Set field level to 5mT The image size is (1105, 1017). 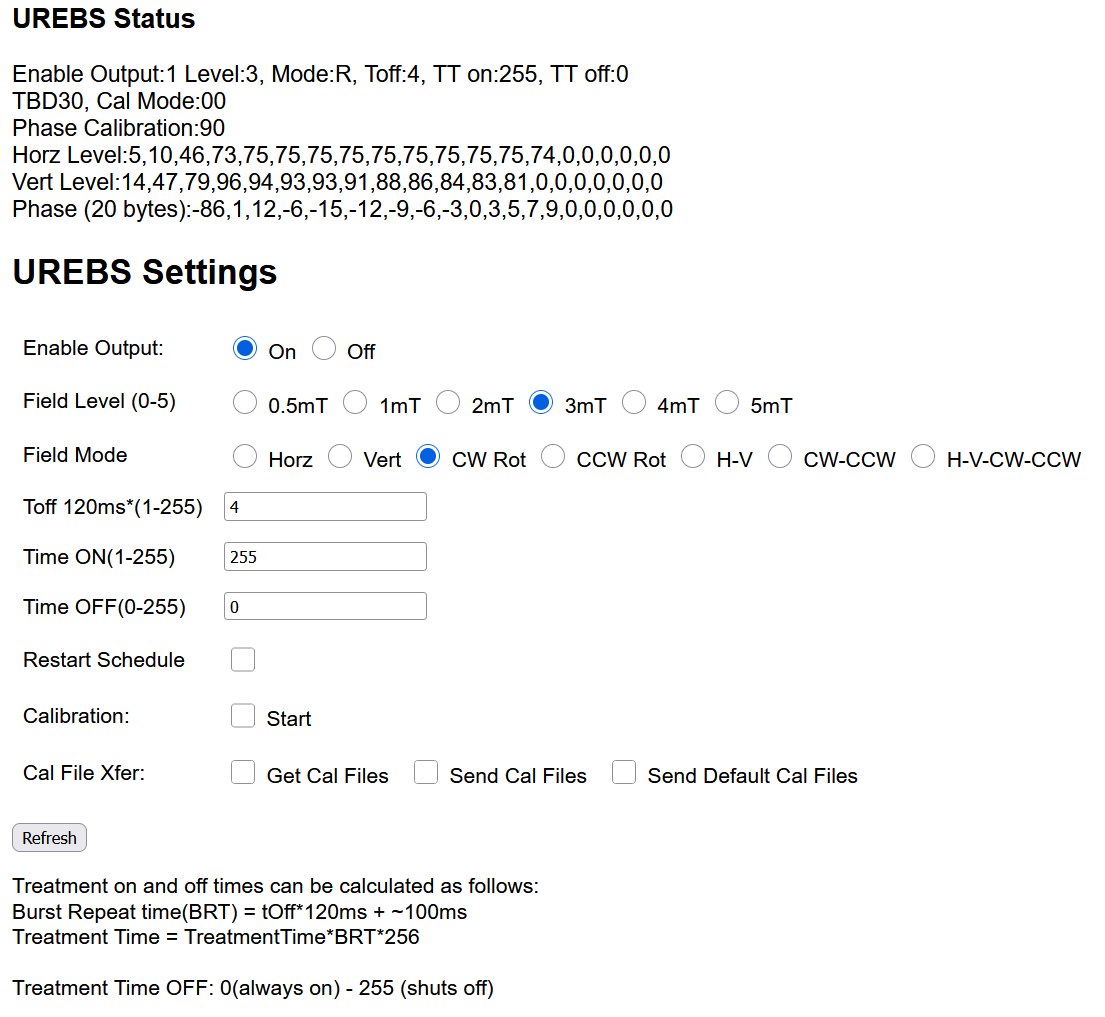728,403
